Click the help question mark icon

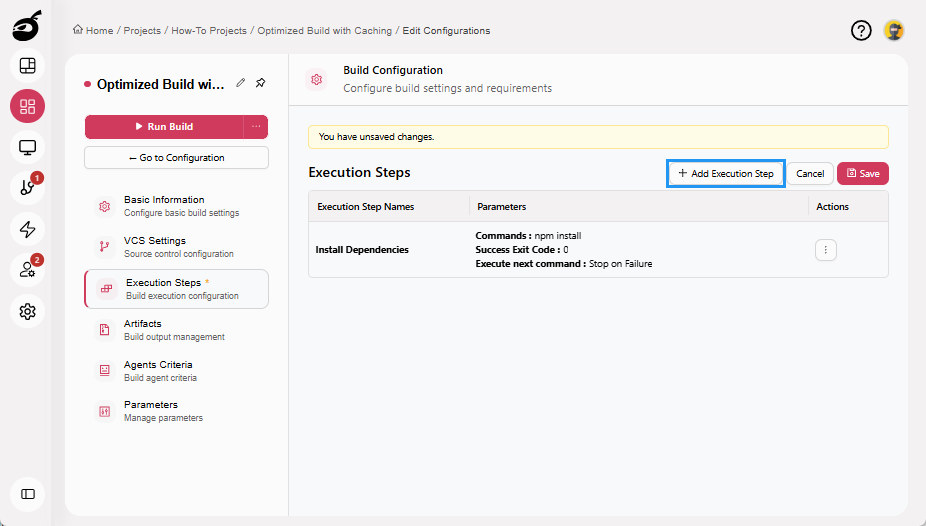[861, 30]
